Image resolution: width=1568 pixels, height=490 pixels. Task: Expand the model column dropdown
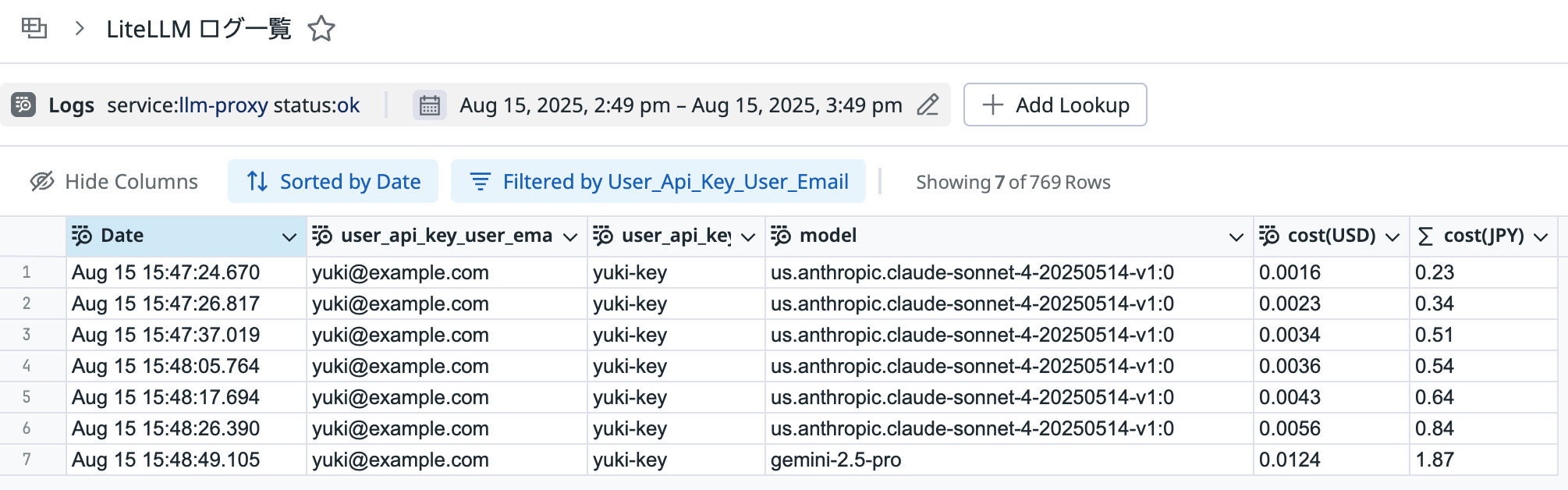[1236, 237]
